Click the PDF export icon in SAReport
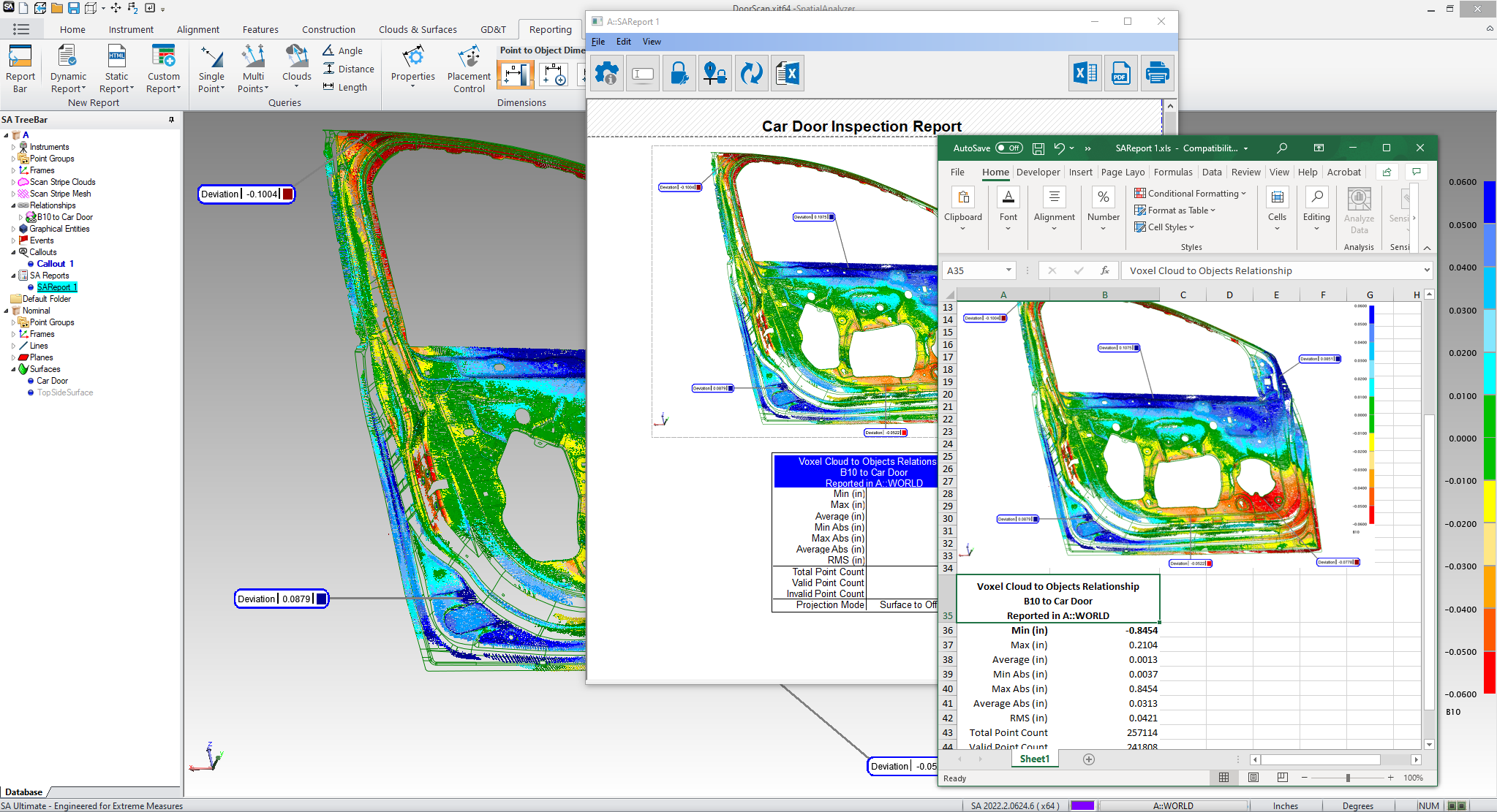Image resolution: width=1497 pixels, height=812 pixels. point(1120,73)
